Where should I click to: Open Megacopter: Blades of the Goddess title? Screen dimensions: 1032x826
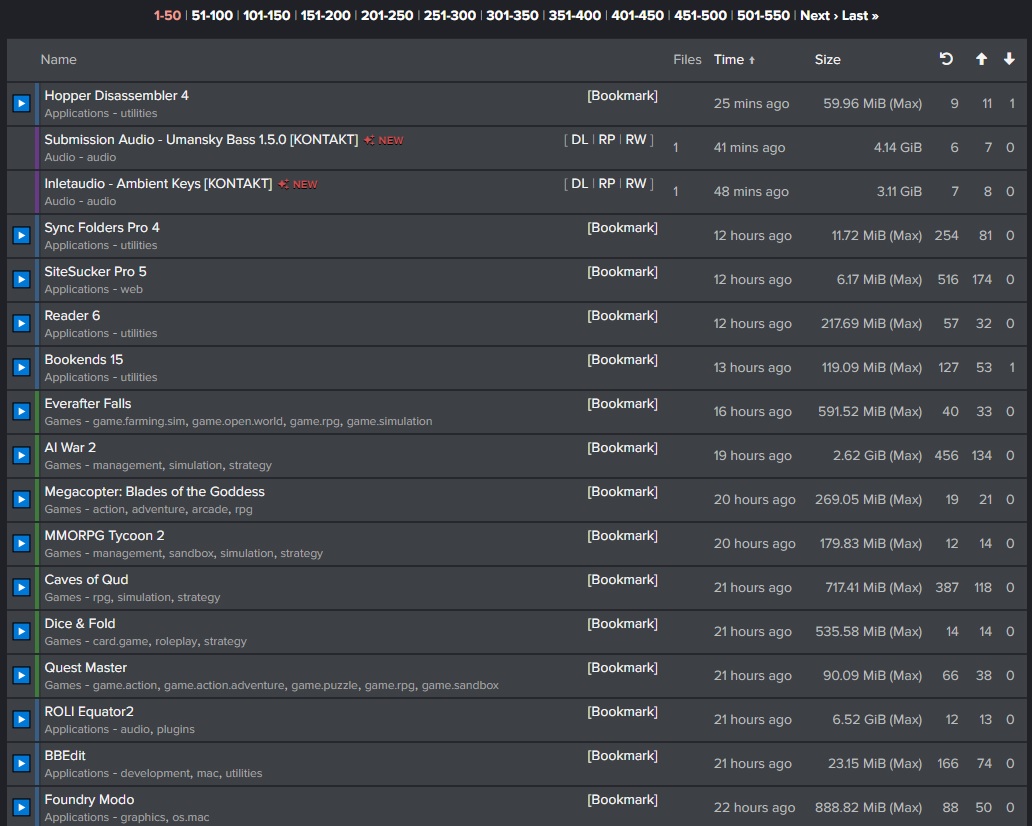(x=155, y=492)
